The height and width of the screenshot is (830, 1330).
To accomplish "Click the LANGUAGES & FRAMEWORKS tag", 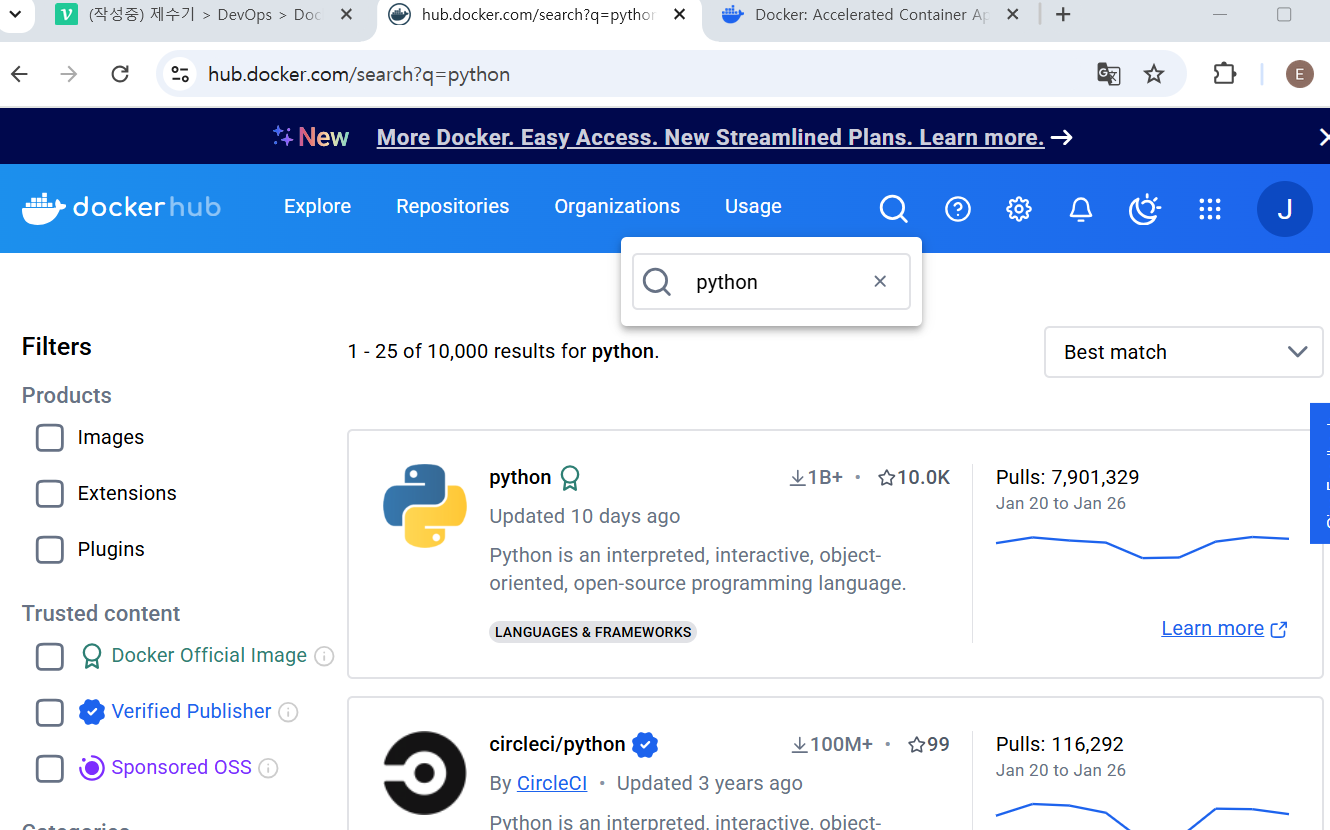I will point(593,632).
